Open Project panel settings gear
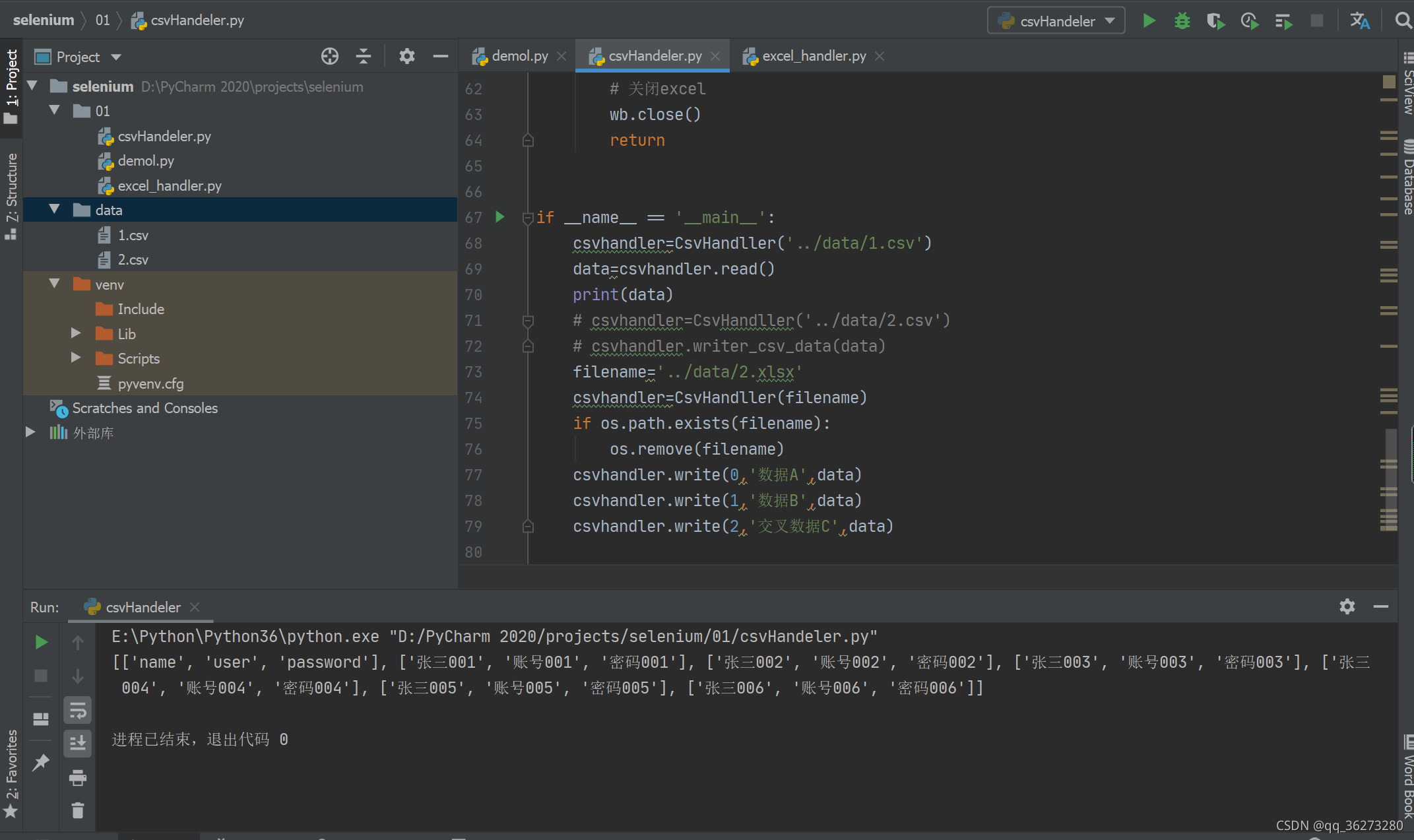 click(x=406, y=57)
